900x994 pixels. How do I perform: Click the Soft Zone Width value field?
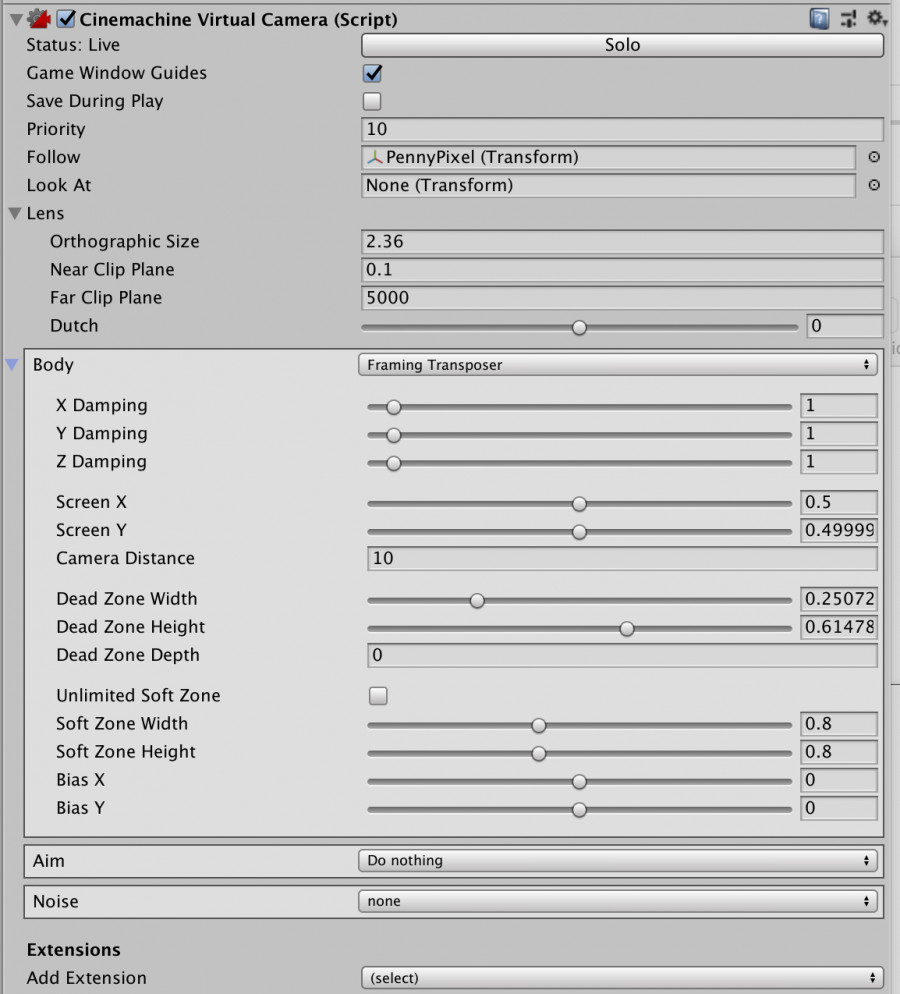(839, 723)
